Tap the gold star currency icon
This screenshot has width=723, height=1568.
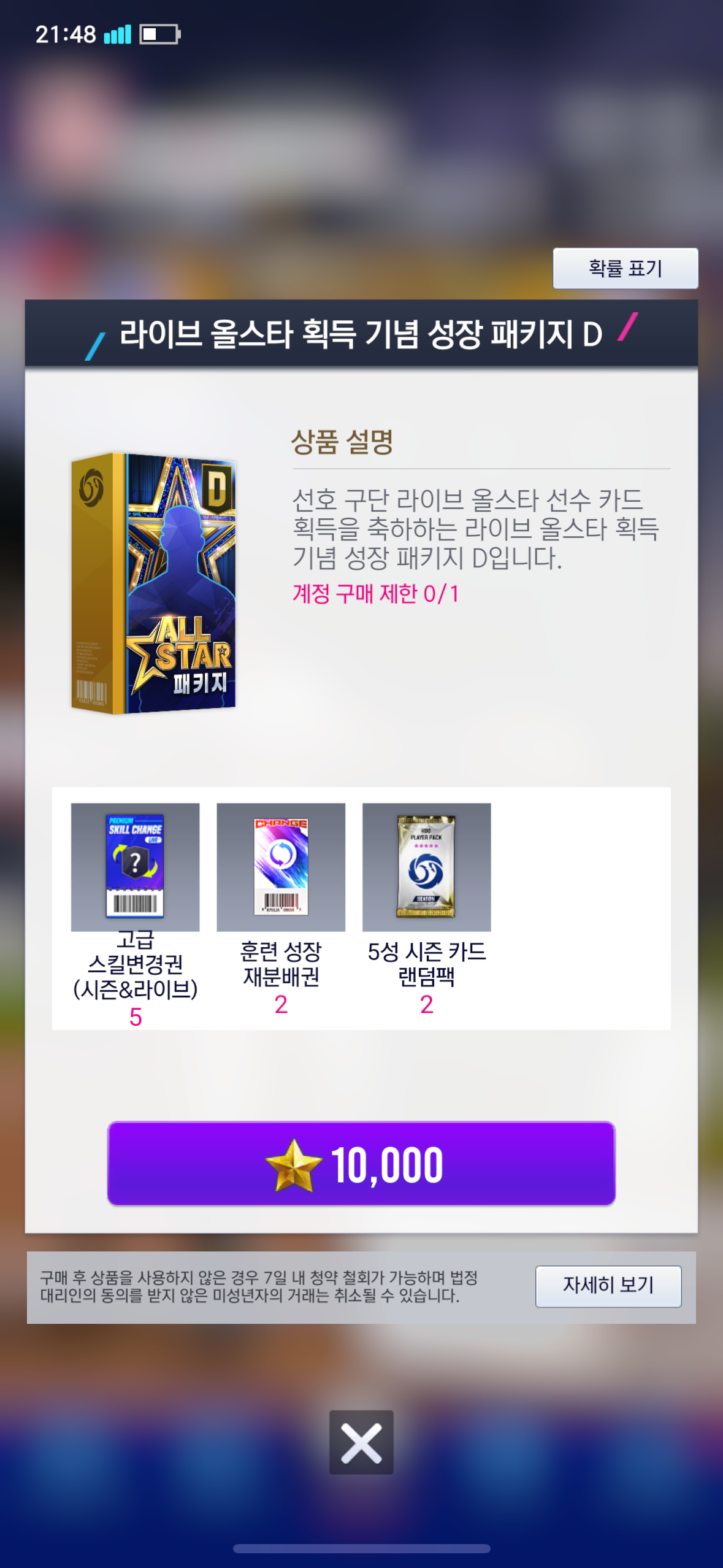[293, 1165]
